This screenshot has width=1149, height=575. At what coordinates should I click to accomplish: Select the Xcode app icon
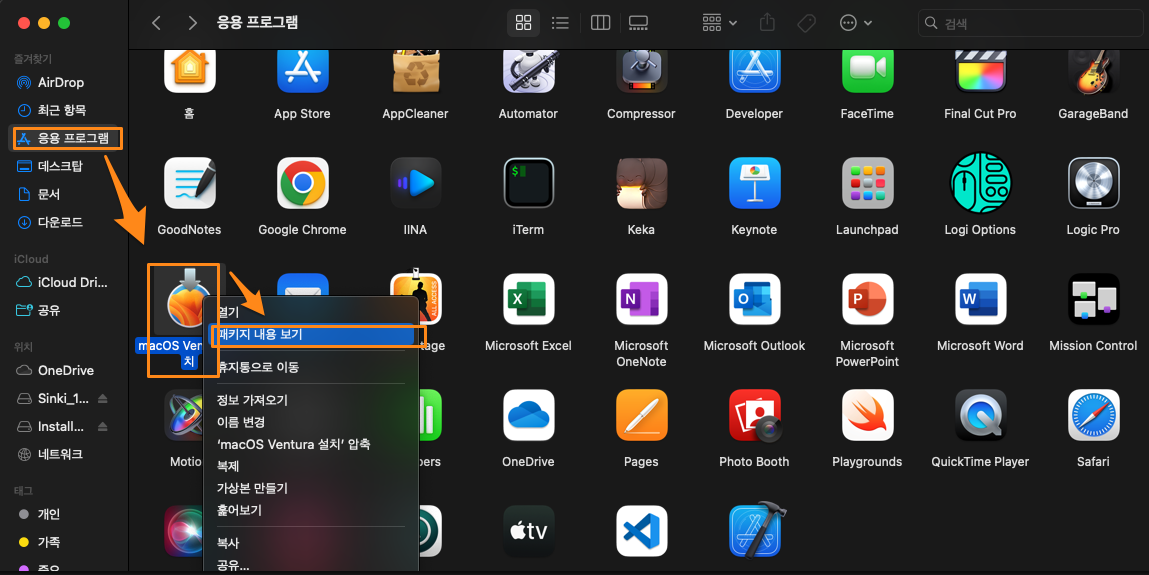point(758,530)
